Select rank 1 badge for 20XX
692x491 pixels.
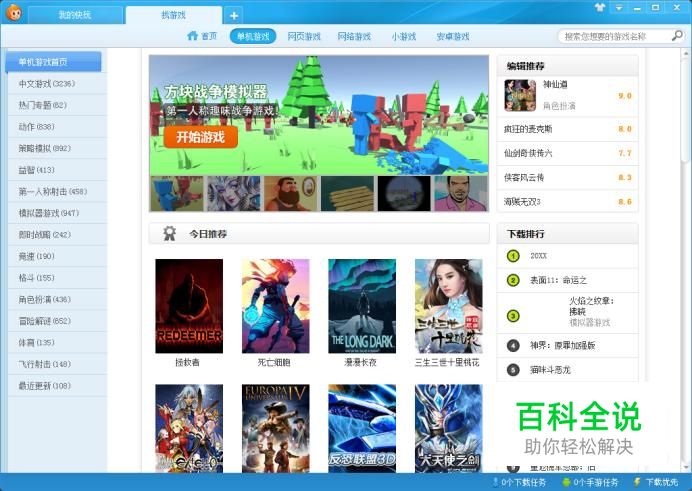tap(513, 256)
